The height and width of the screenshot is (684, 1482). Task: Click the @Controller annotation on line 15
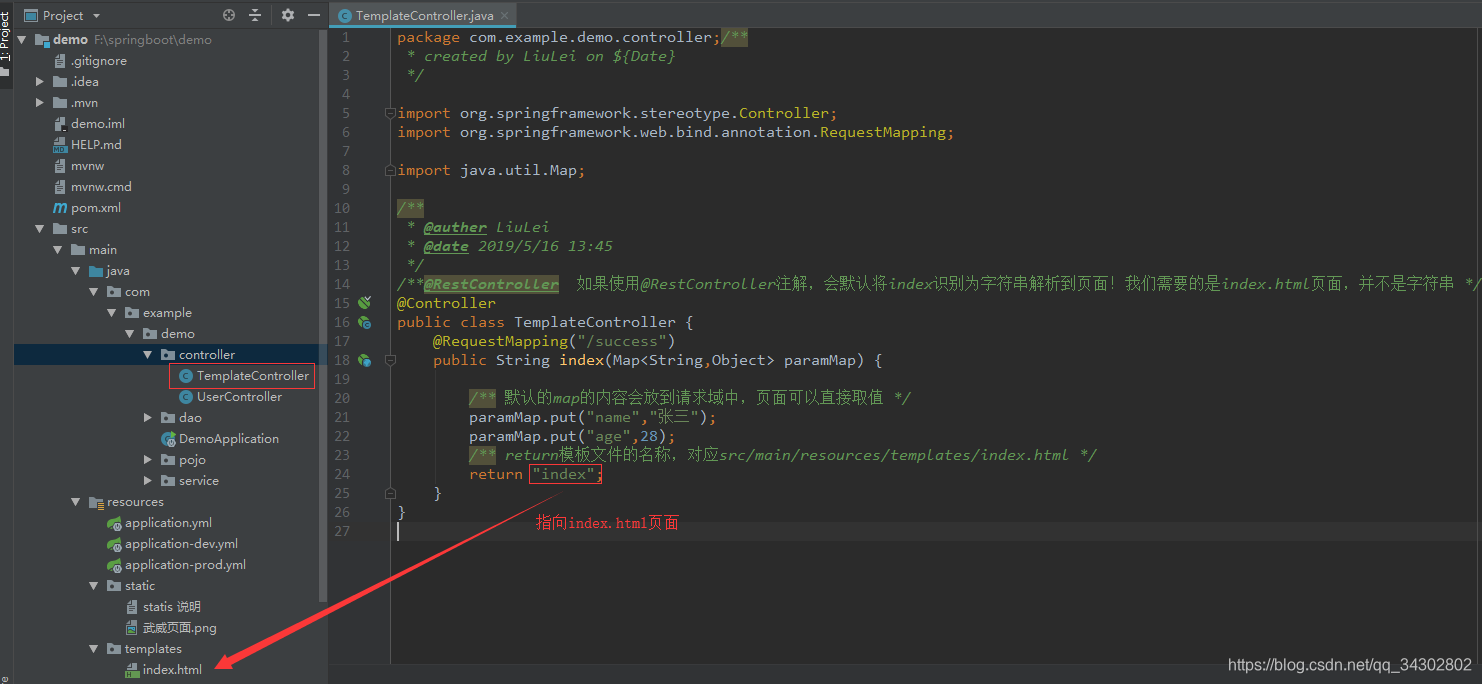[x=446, y=303]
